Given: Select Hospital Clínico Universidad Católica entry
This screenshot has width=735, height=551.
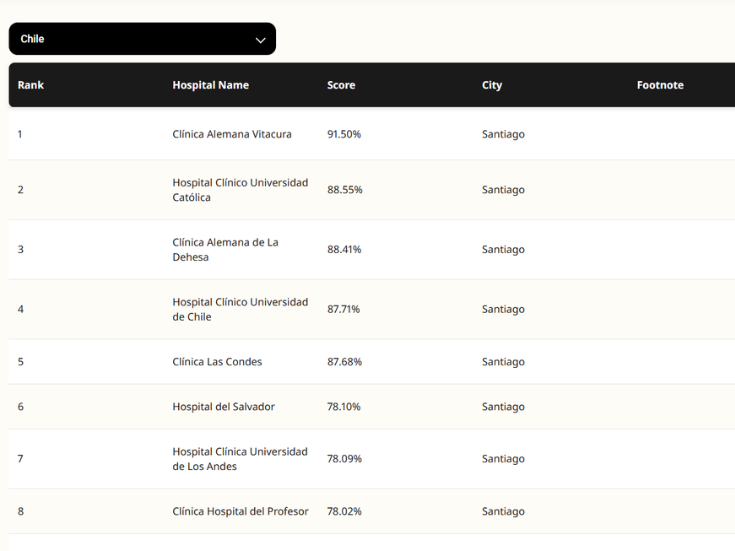Looking at the screenshot, I should click(240, 190).
